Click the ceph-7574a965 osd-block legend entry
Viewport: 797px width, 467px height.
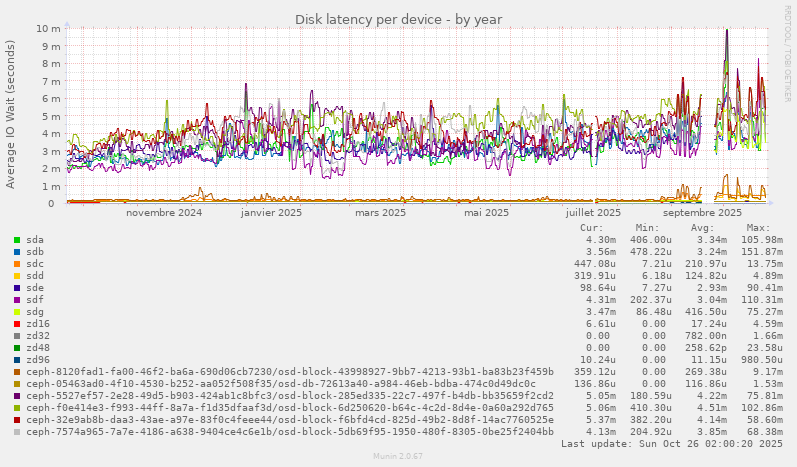click(x=290, y=432)
